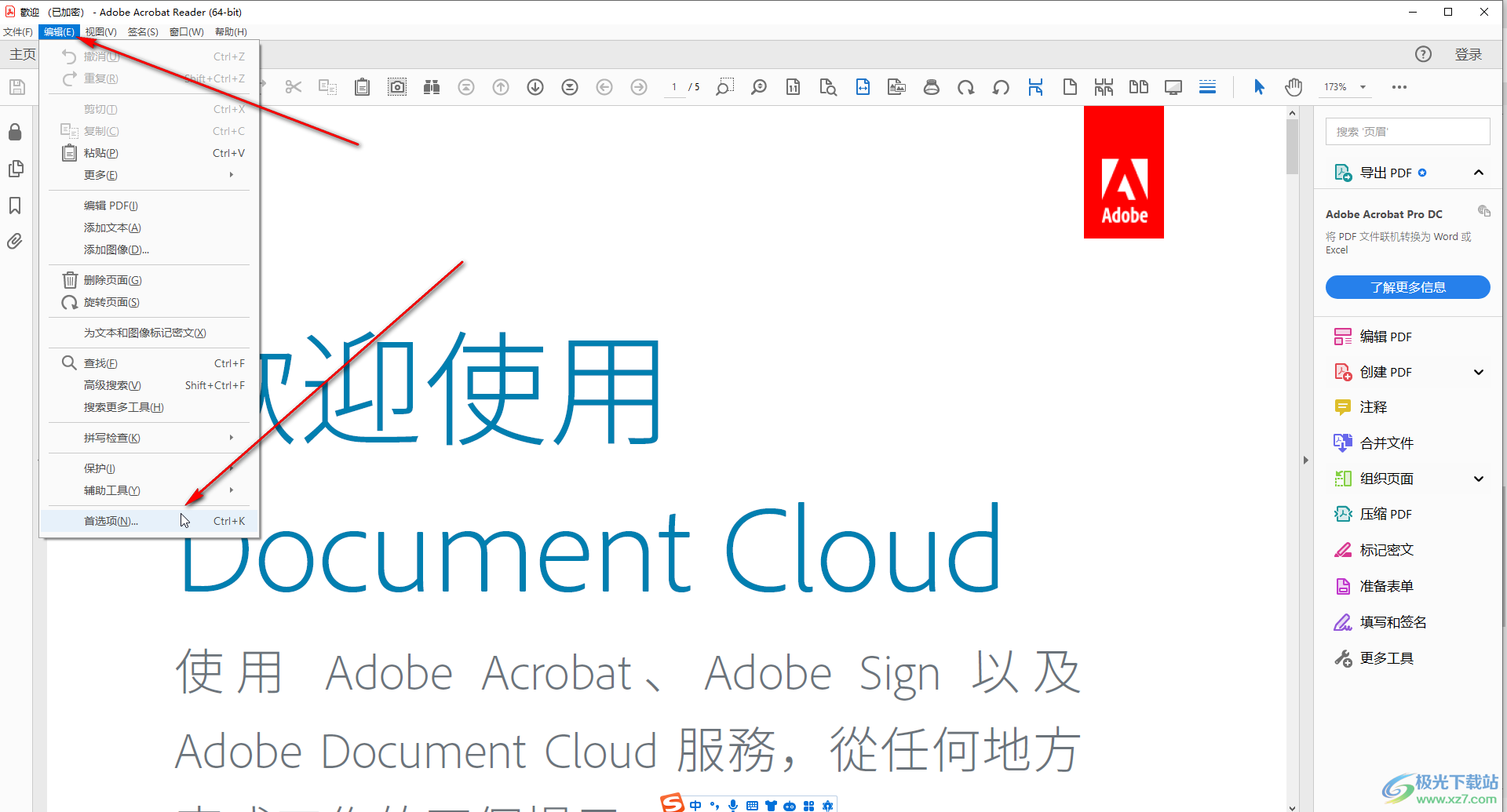
Task: Enable fit width page view icon
Action: (863, 87)
